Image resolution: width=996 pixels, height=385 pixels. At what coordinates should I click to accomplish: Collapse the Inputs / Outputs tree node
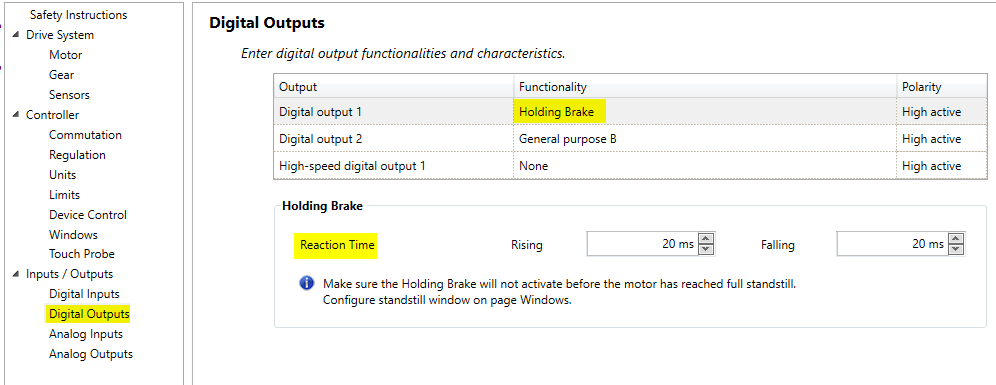pyautogui.click(x=15, y=274)
